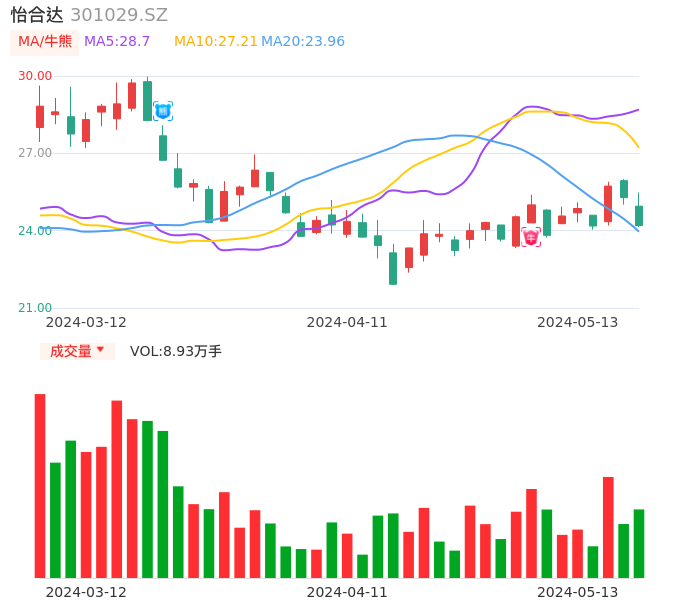Click the lowest green candlestick in mid-April

393,268
